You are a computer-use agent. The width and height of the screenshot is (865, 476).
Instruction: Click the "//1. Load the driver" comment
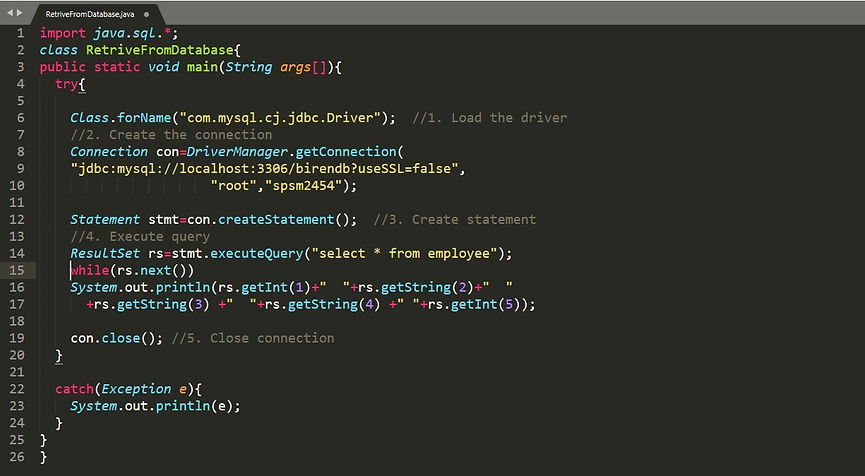490,118
